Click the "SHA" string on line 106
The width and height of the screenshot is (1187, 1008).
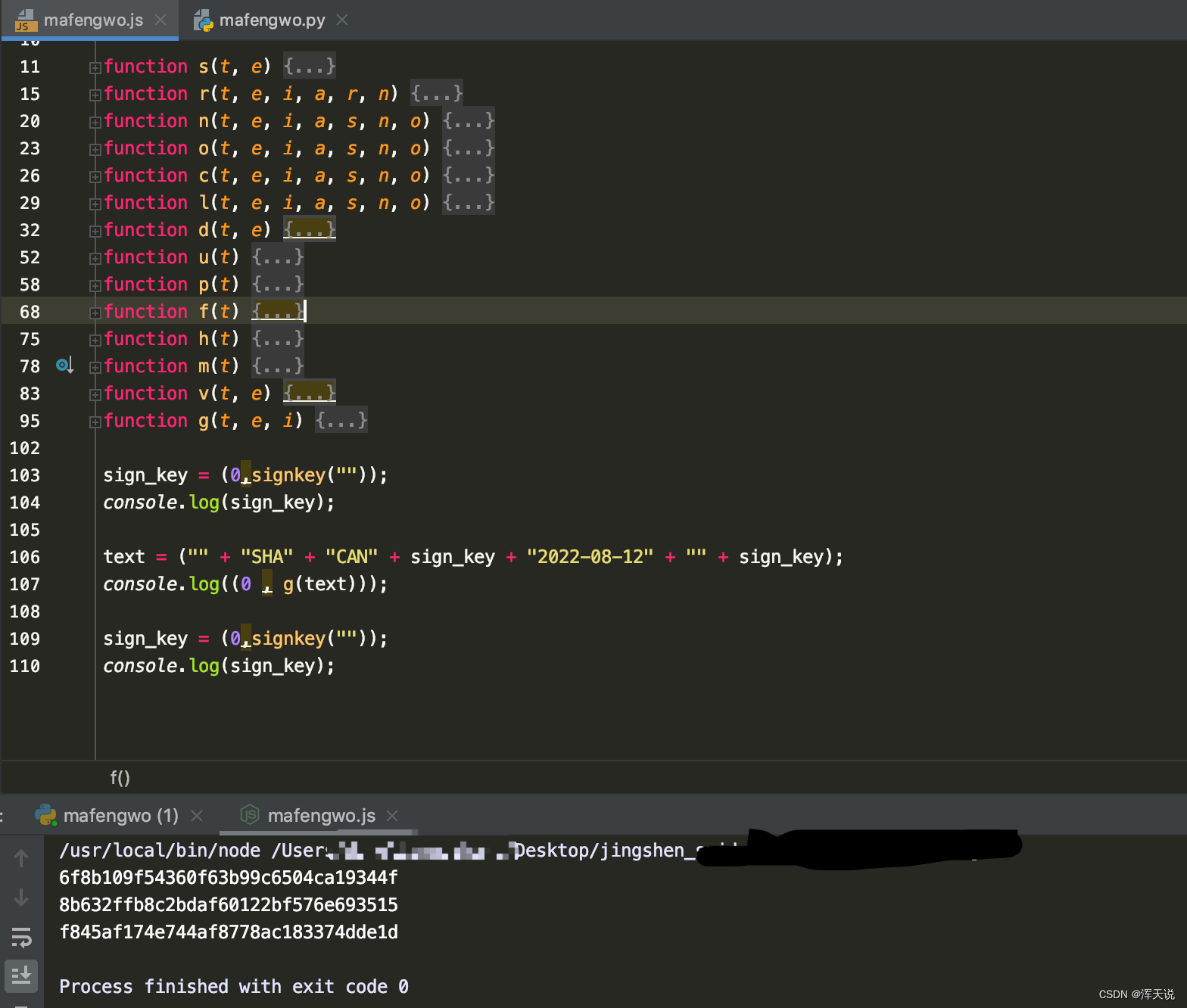pyautogui.click(x=266, y=557)
